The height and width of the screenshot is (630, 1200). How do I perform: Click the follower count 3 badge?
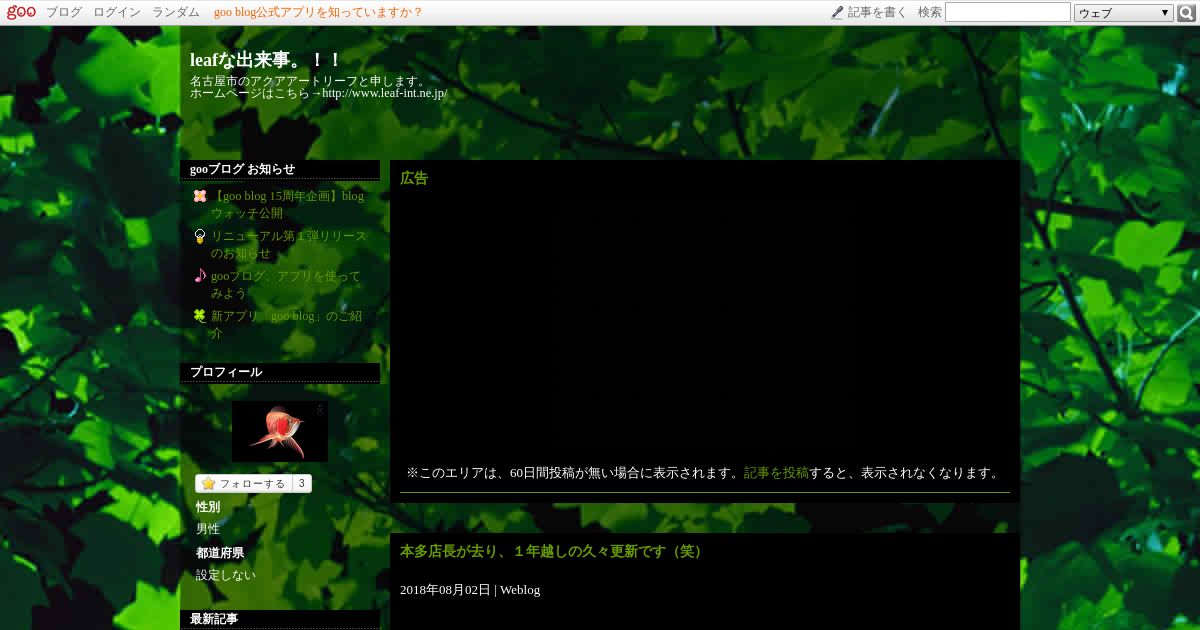(302, 484)
